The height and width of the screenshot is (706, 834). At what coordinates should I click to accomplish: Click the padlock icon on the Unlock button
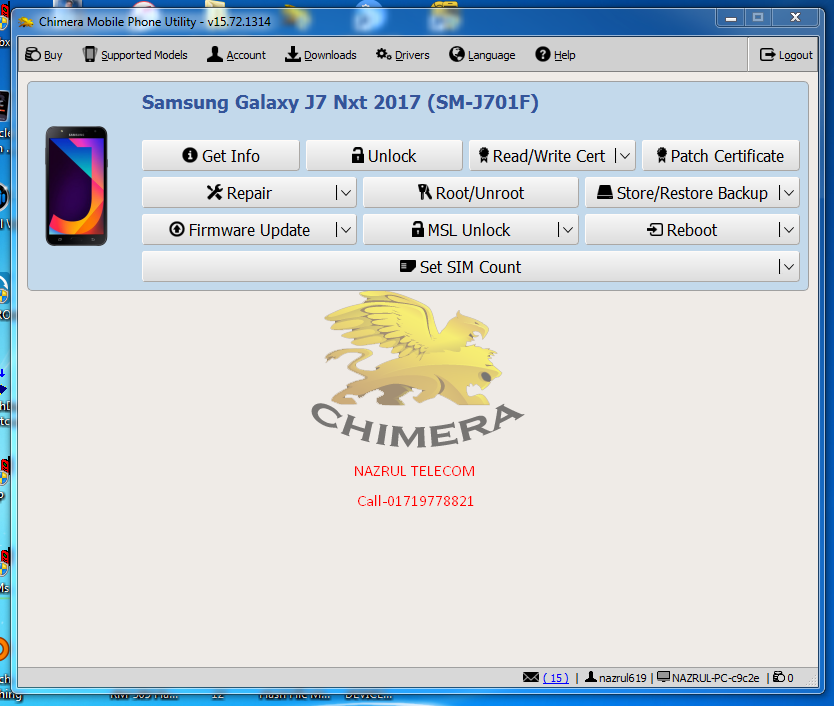[358, 155]
